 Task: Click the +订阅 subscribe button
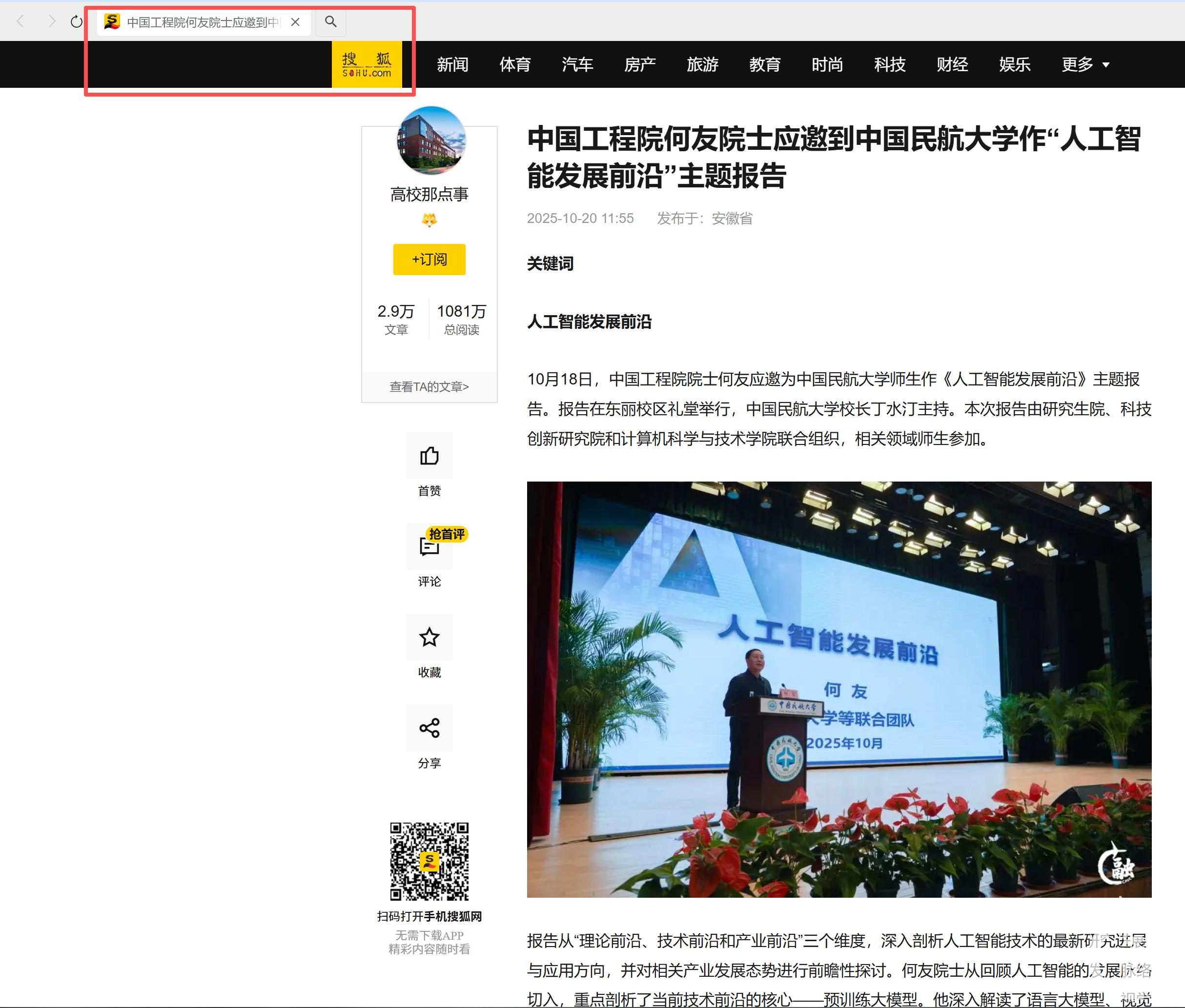click(x=429, y=260)
